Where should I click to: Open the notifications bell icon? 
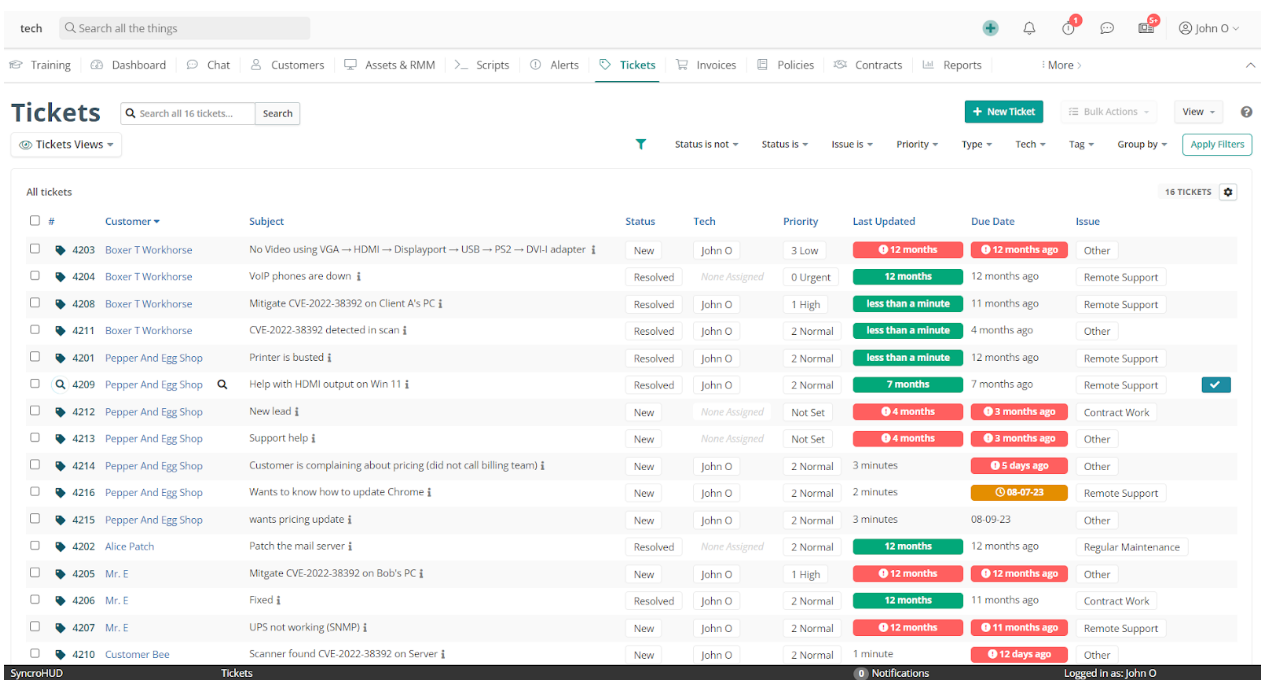[x=1029, y=28]
